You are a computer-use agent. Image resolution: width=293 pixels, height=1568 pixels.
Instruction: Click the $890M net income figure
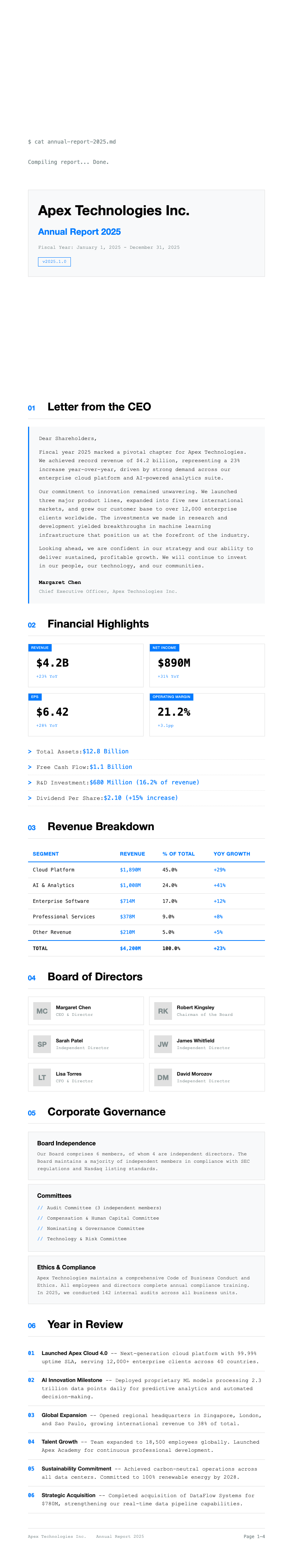tap(173, 662)
